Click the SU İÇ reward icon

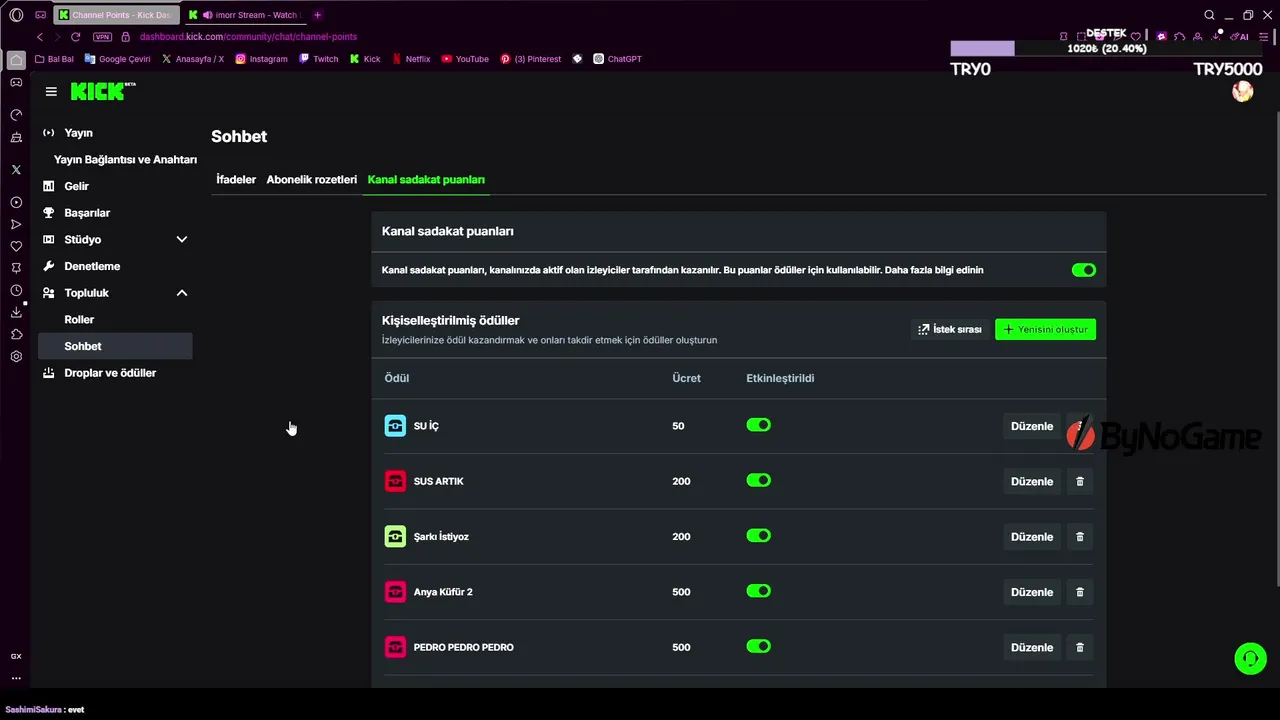click(395, 426)
